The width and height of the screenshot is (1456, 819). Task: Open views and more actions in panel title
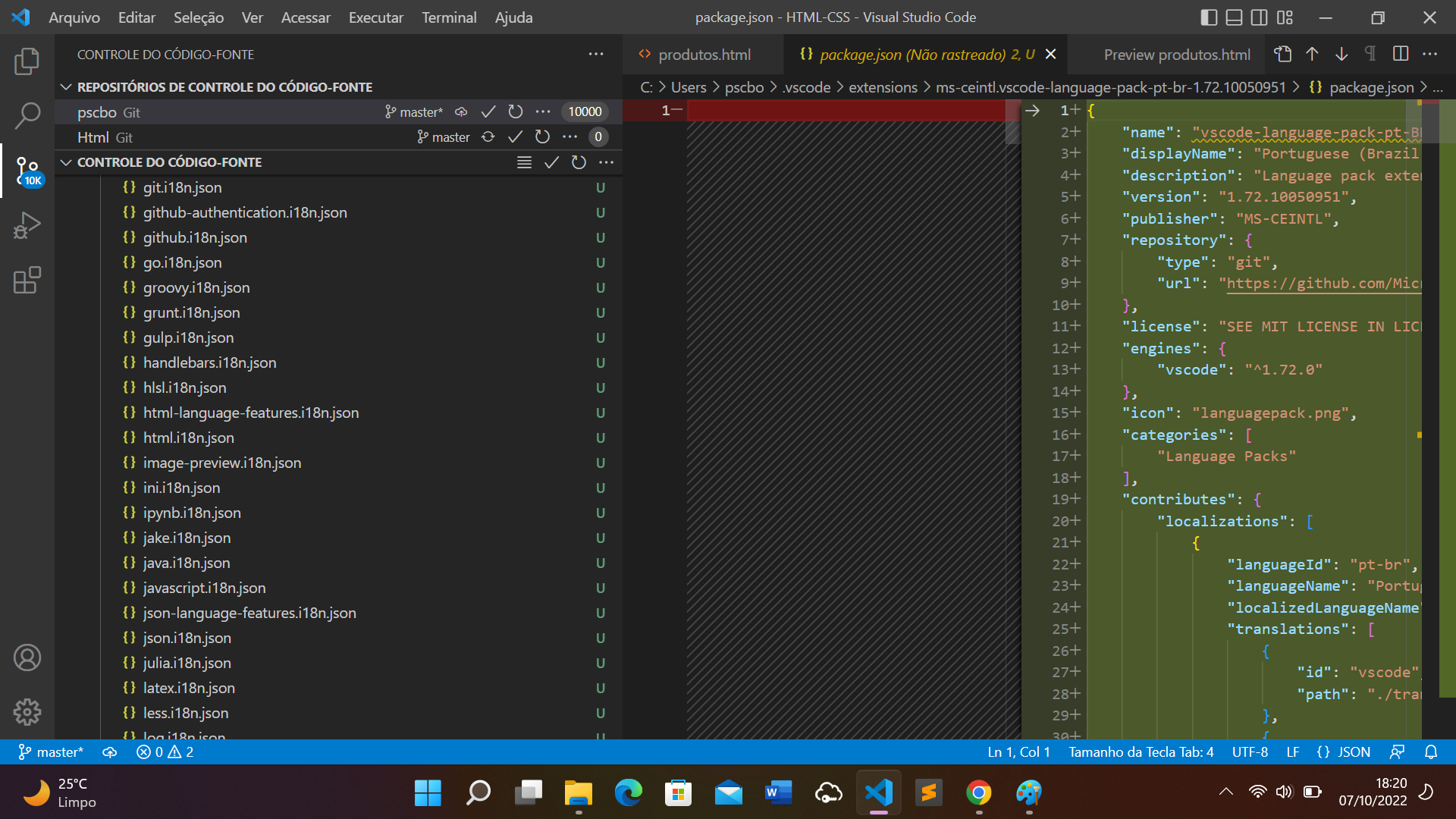tap(596, 54)
